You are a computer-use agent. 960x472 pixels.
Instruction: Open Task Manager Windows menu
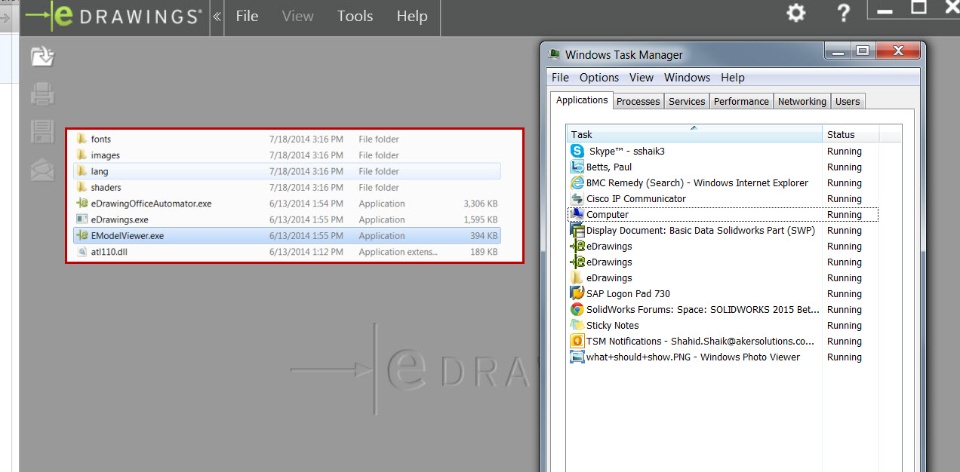pyautogui.click(x=687, y=78)
